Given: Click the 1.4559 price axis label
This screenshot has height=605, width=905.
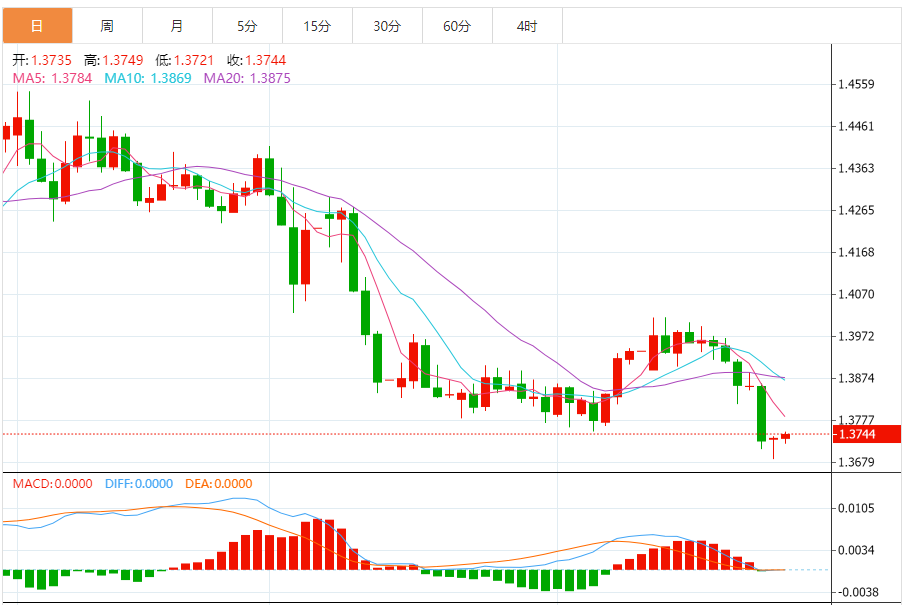Looking at the screenshot, I should pos(857,84).
